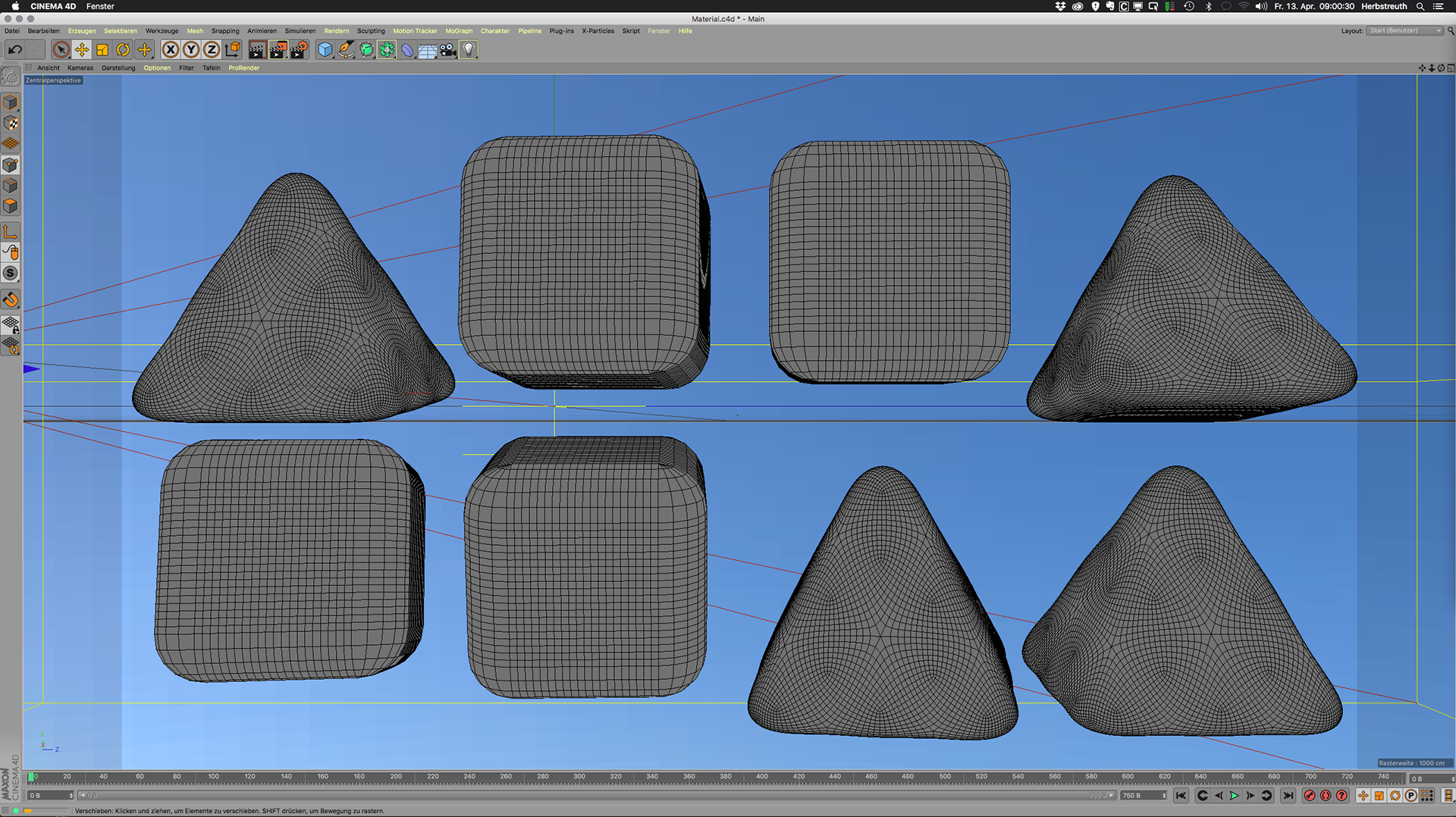This screenshot has height=817, width=1456.
Task: Add a Cube primitive object
Action: [x=325, y=50]
